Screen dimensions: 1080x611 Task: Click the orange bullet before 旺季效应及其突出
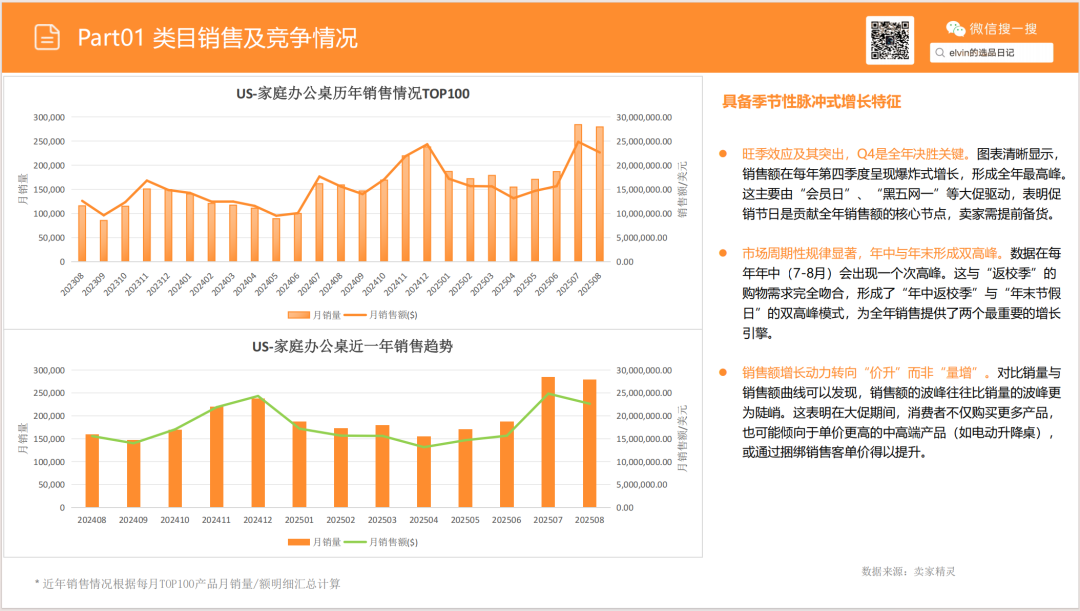(723, 154)
